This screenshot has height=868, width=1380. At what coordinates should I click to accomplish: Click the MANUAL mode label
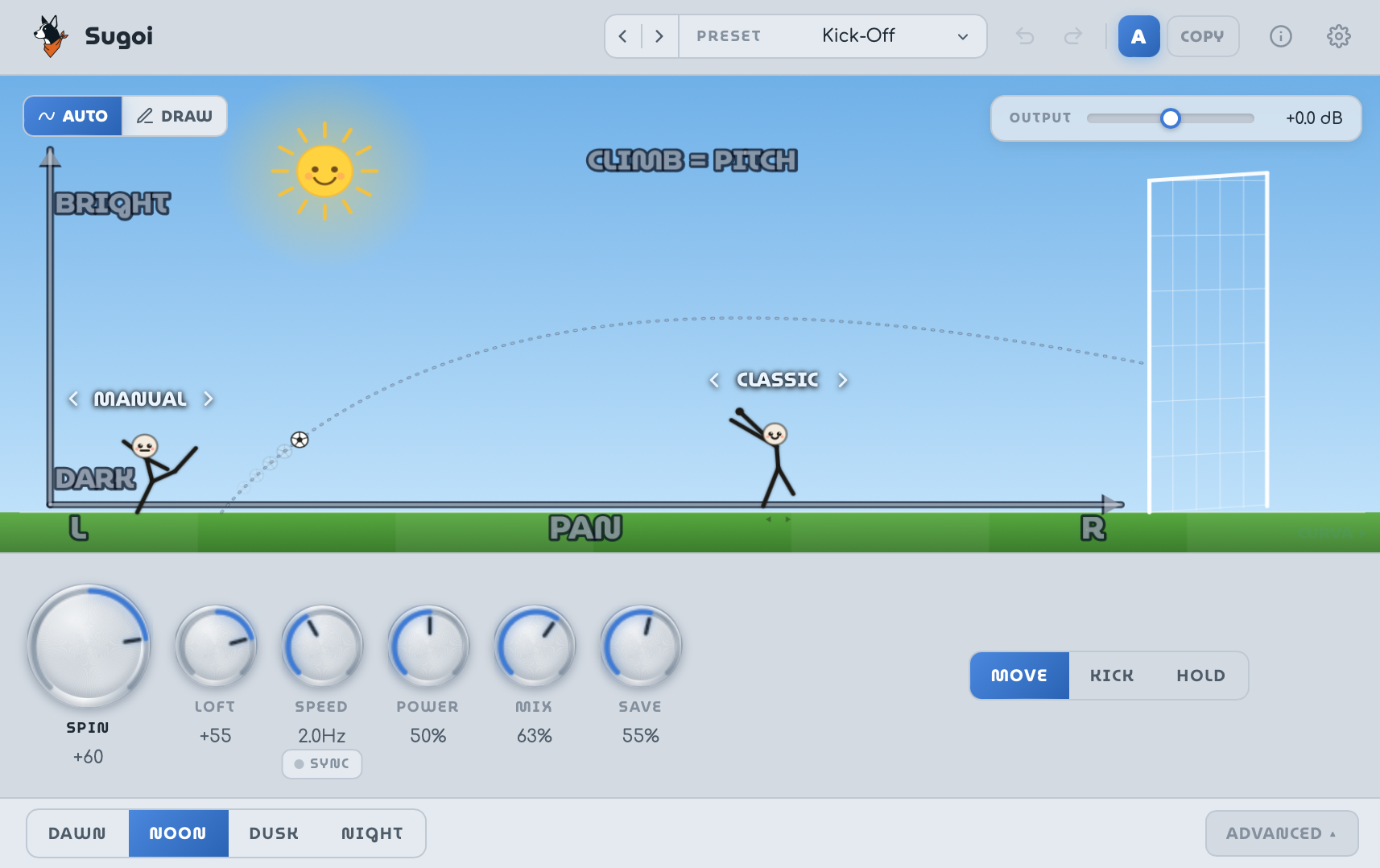pos(140,399)
